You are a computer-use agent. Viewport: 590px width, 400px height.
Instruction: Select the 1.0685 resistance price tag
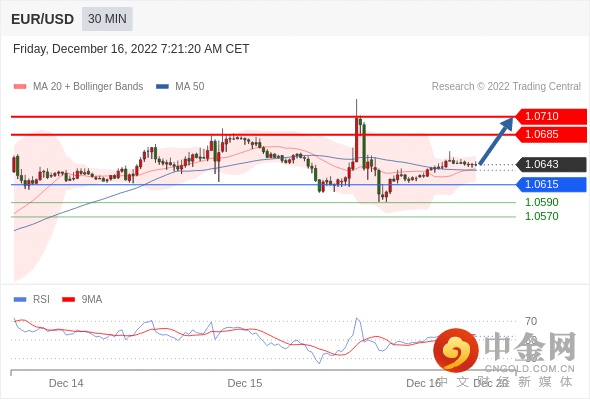click(x=551, y=134)
